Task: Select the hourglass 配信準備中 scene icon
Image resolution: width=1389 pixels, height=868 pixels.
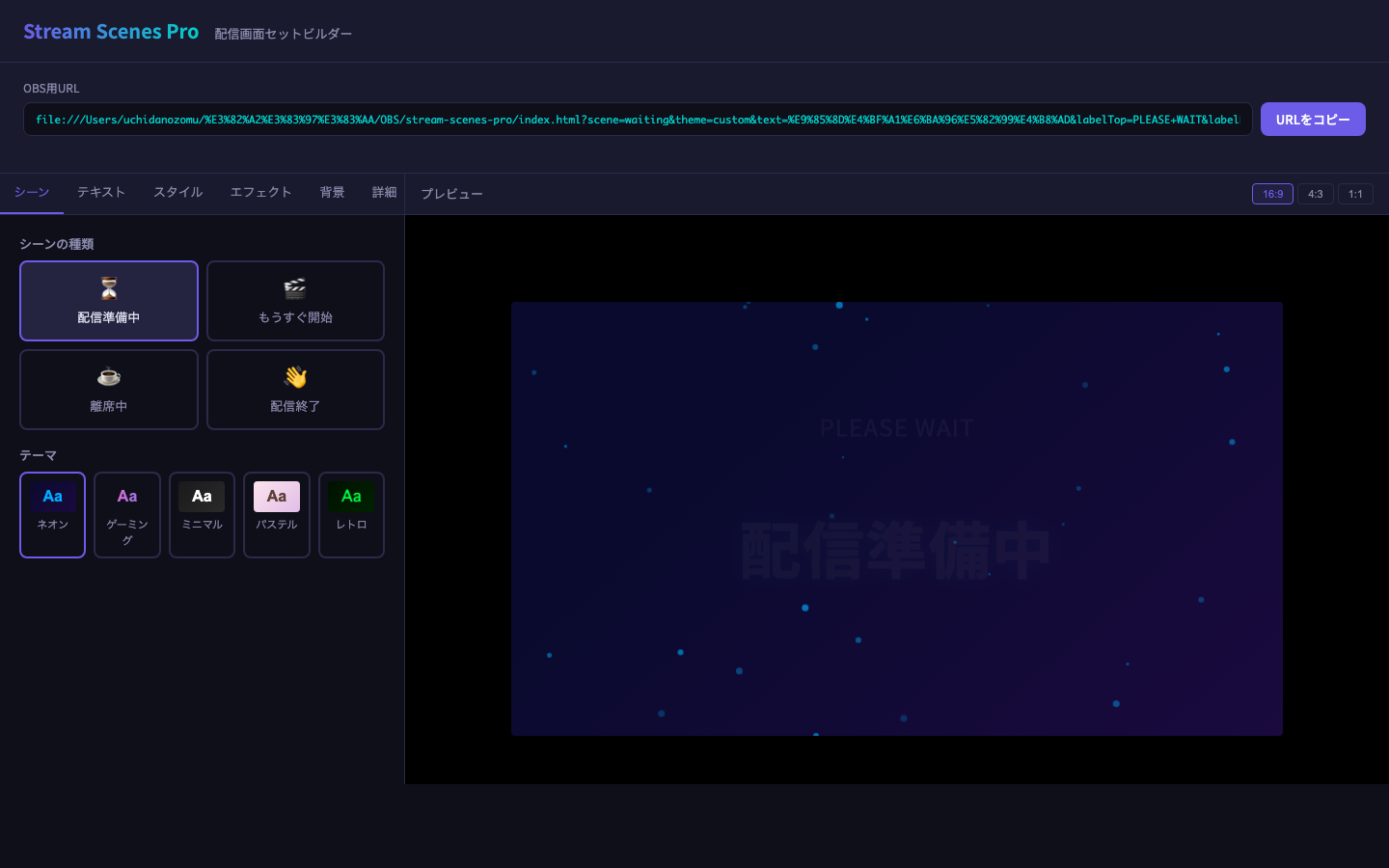Action: click(109, 288)
